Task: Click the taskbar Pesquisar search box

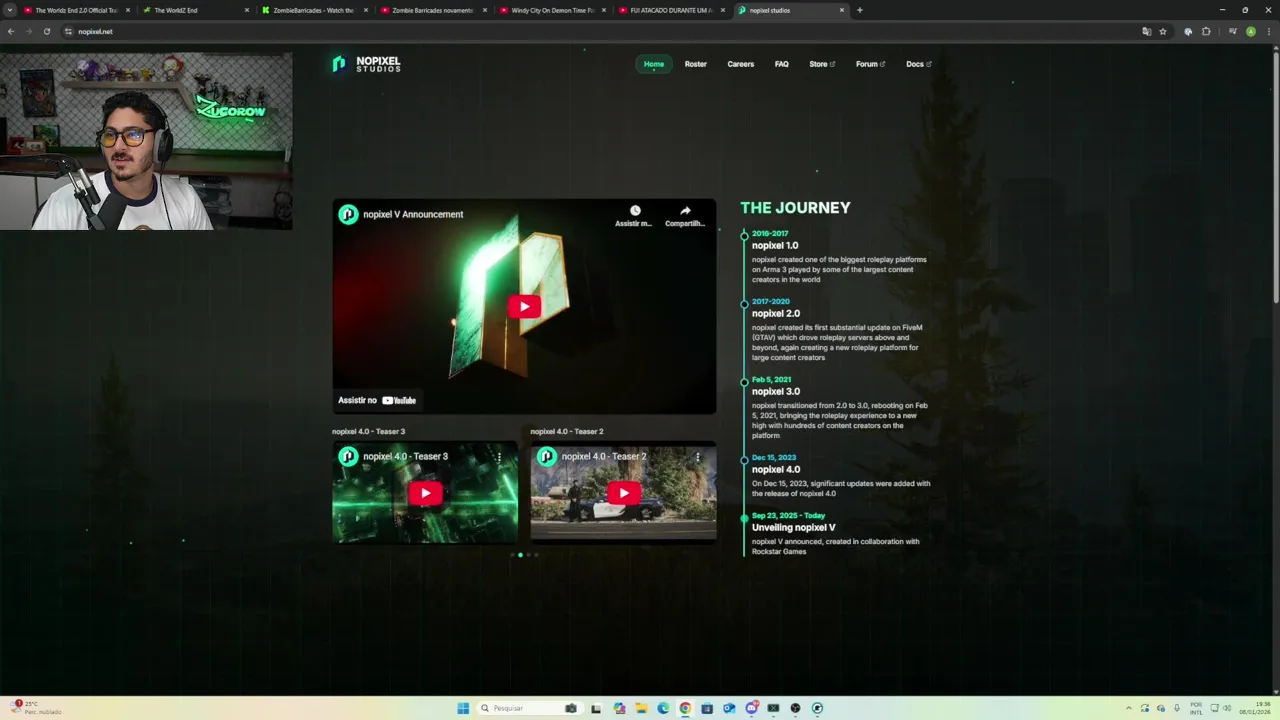Action: 530,708
